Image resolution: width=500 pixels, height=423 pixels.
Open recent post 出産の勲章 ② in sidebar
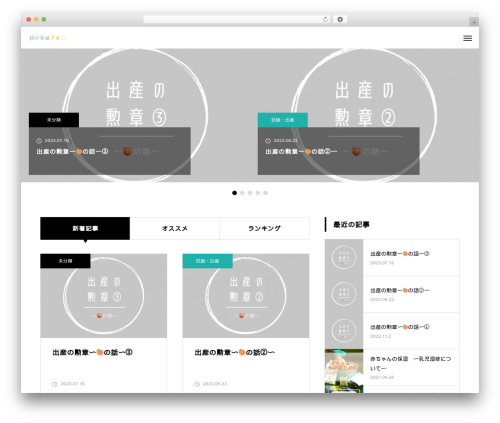pyautogui.click(x=400, y=290)
